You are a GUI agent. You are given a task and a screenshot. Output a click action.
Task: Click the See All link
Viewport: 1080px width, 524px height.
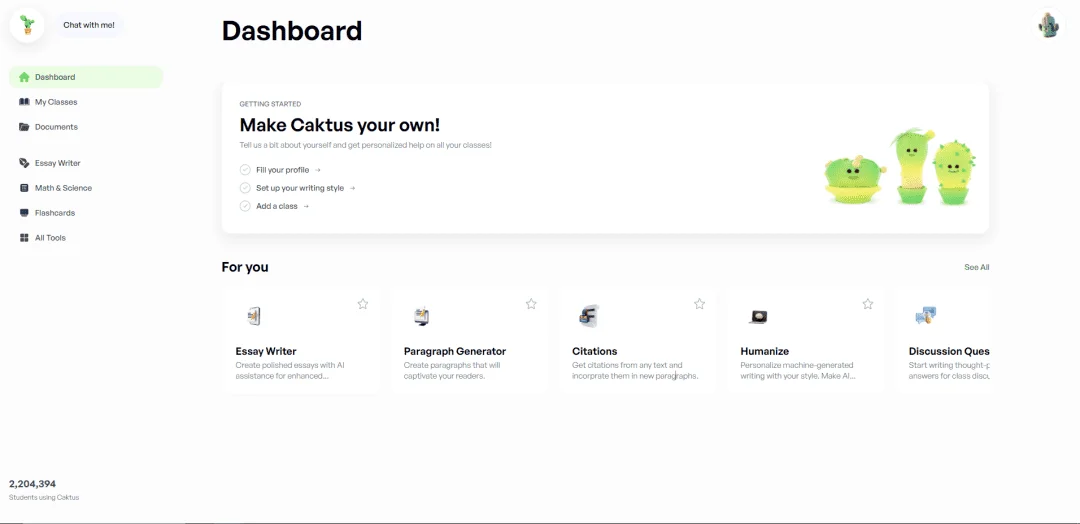pyautogui.click(x=977, y=267)
